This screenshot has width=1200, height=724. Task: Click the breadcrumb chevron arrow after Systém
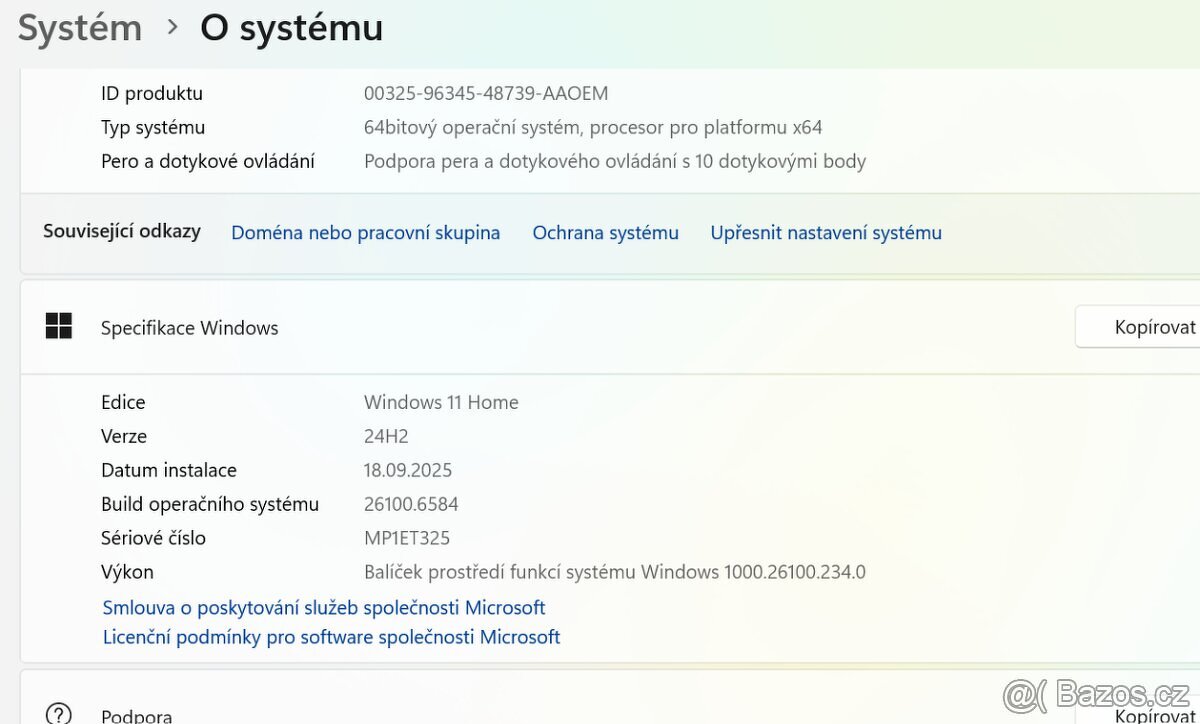172,28
